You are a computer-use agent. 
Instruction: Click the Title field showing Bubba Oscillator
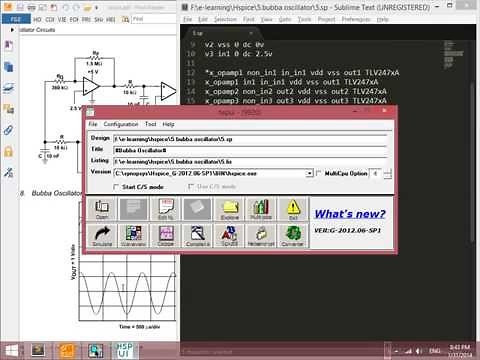[250, 150]
